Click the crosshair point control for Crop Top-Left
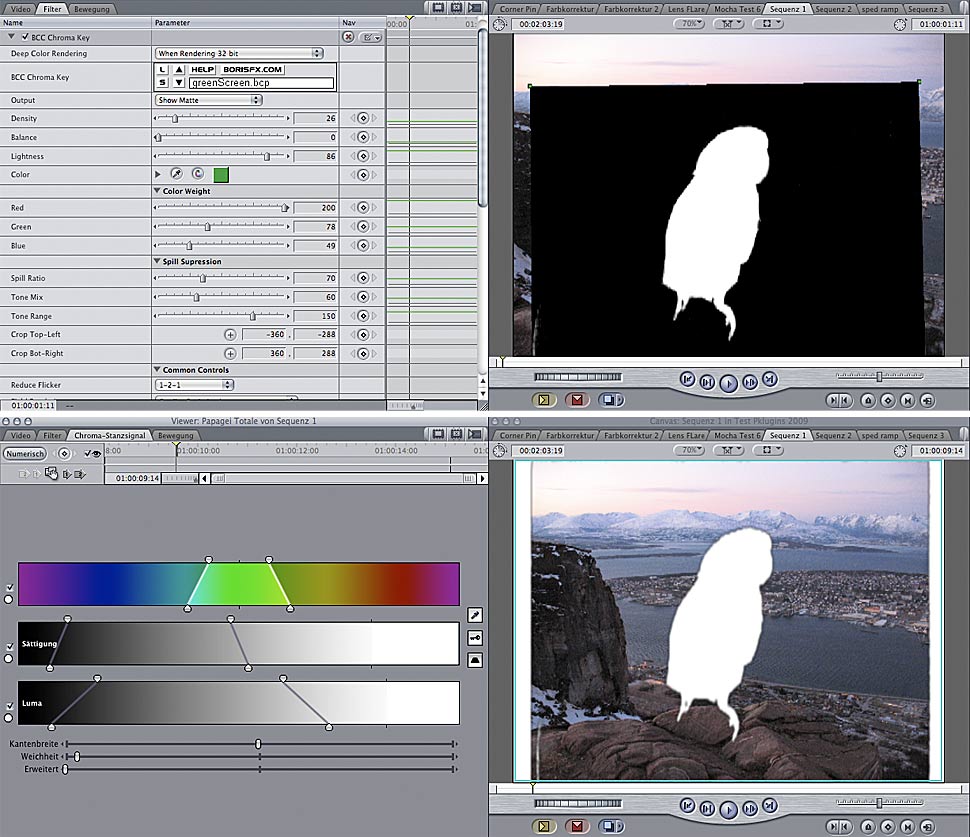The width and height of the screenshot is (970, 837). [230, 335]
